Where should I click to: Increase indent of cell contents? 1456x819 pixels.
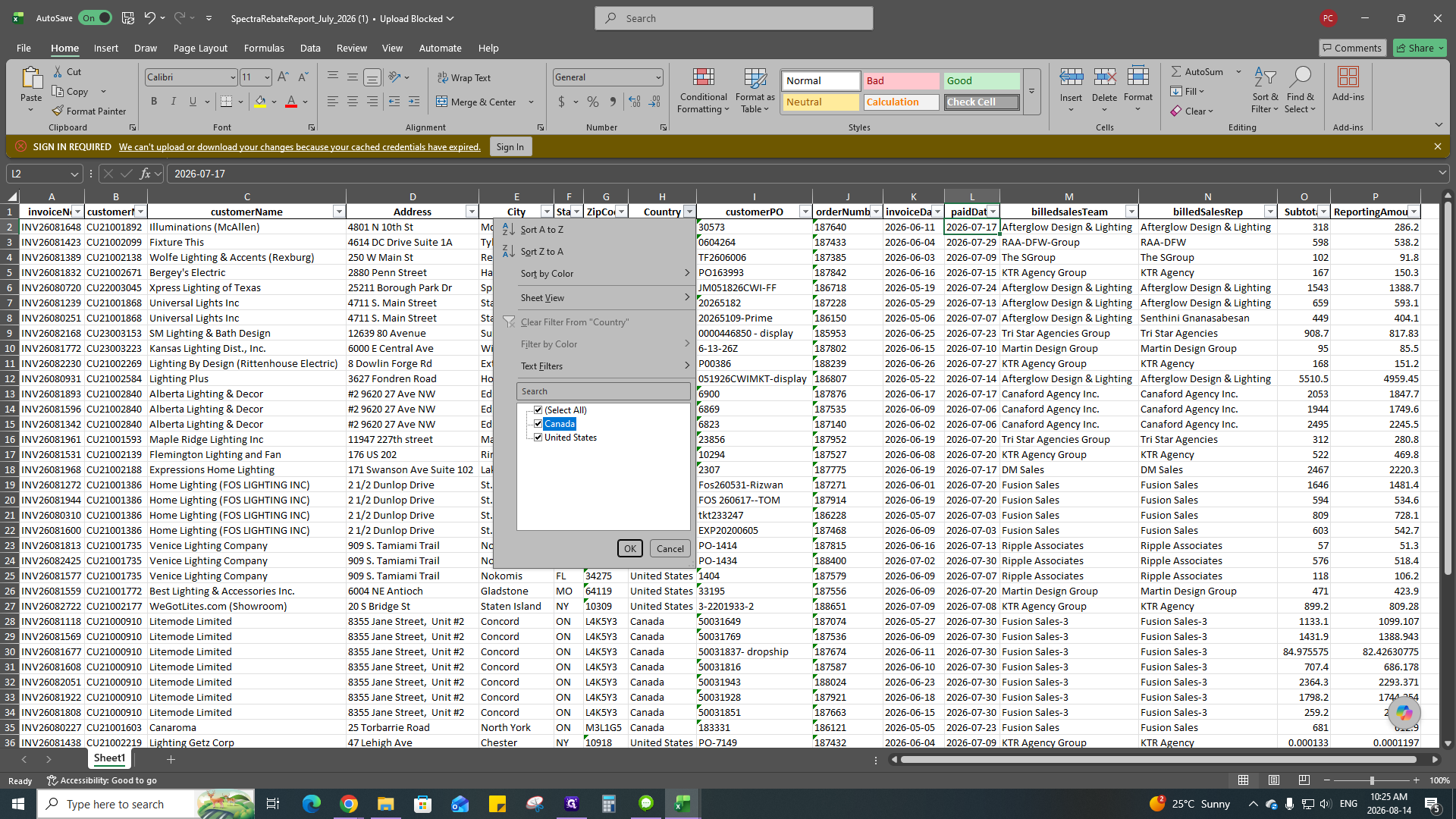414,102
